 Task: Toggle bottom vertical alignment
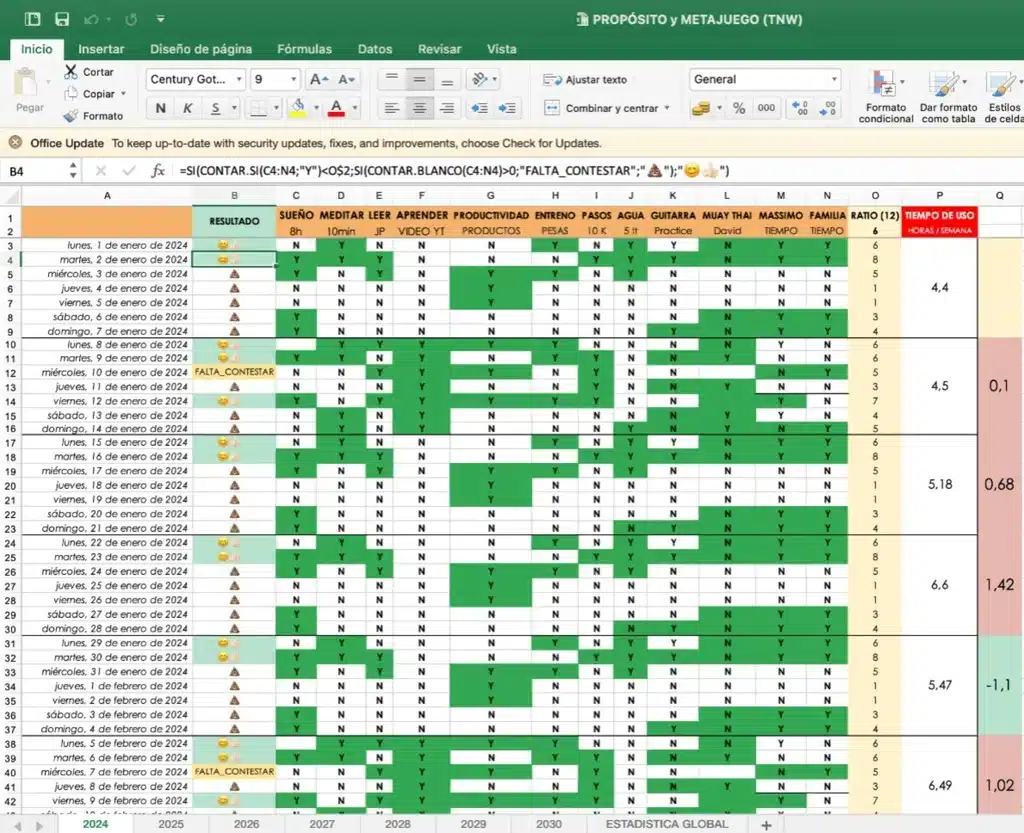pos(447,79)
